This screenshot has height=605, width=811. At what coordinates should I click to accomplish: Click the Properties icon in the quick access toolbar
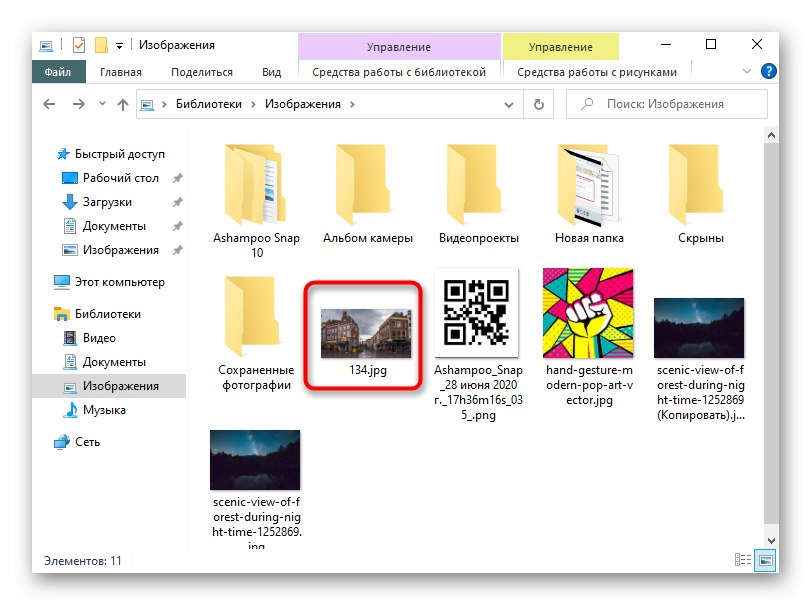pyautogui.click(x=79, y=46)
